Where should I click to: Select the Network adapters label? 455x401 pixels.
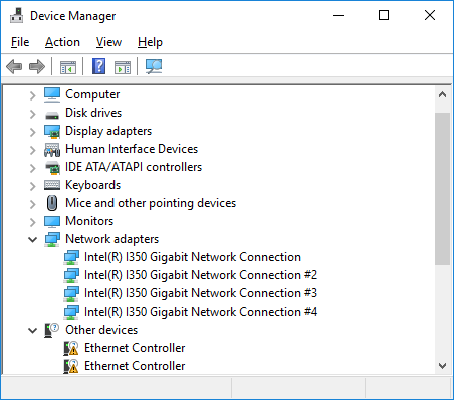point(112,239)
